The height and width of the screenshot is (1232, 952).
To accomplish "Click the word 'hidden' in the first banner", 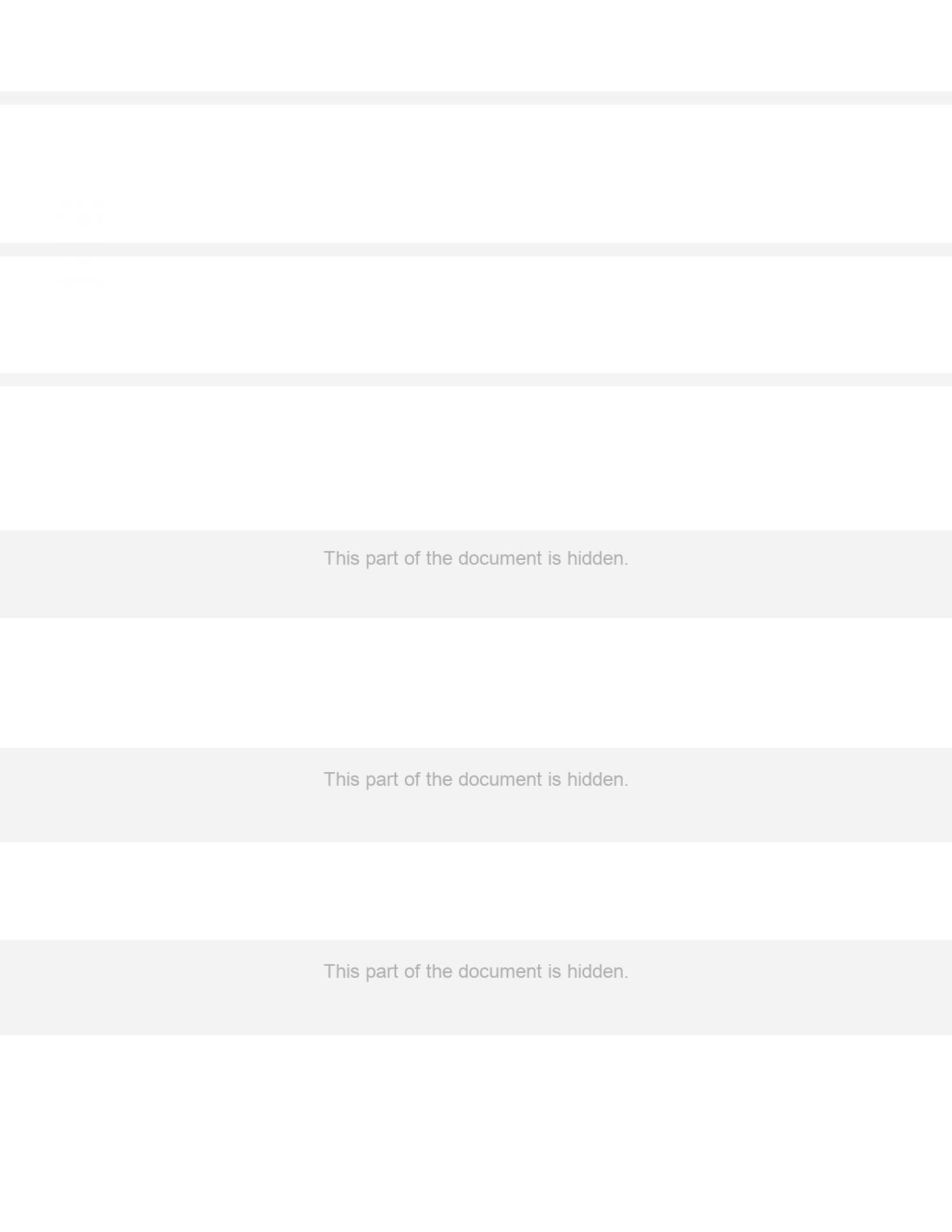I will (x=597, y=558).
